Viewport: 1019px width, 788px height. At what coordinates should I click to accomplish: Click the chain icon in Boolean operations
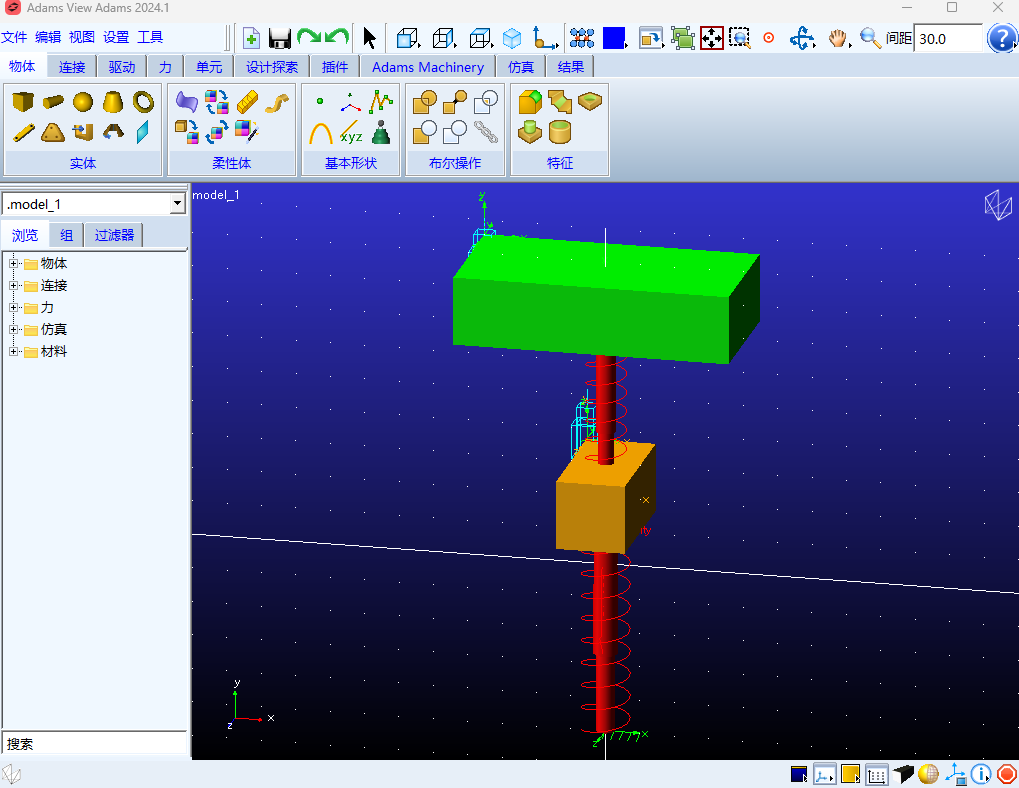[485, 133]
